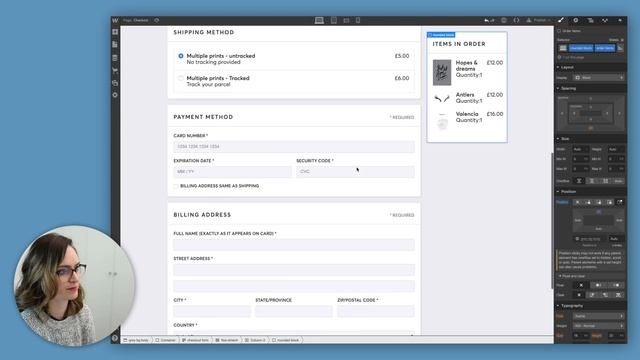
Task: Switch to Mobile portrait breakpoint view
Action: pos(358,20)
